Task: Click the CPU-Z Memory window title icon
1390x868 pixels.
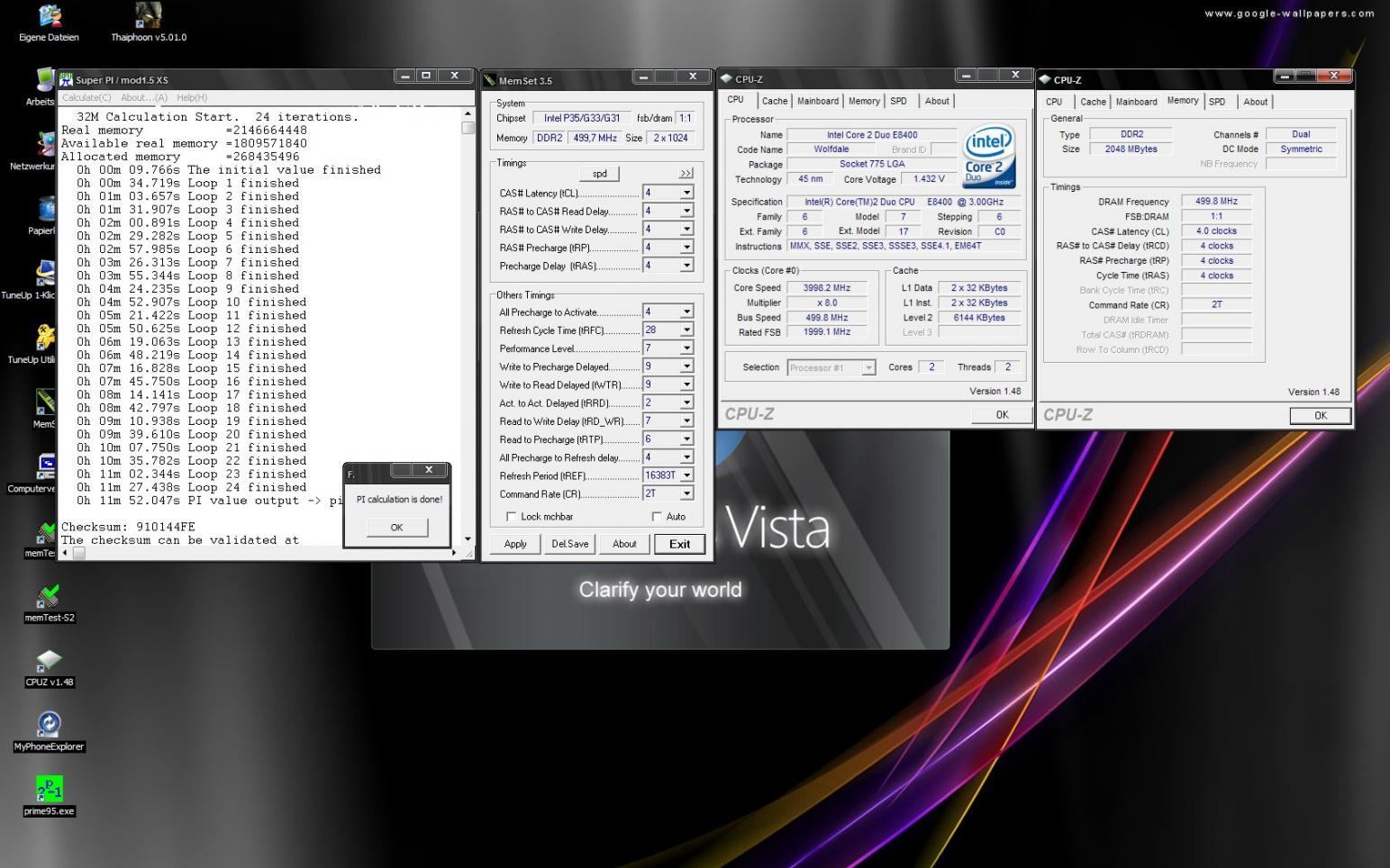Action: click(x=1045, y=79)
